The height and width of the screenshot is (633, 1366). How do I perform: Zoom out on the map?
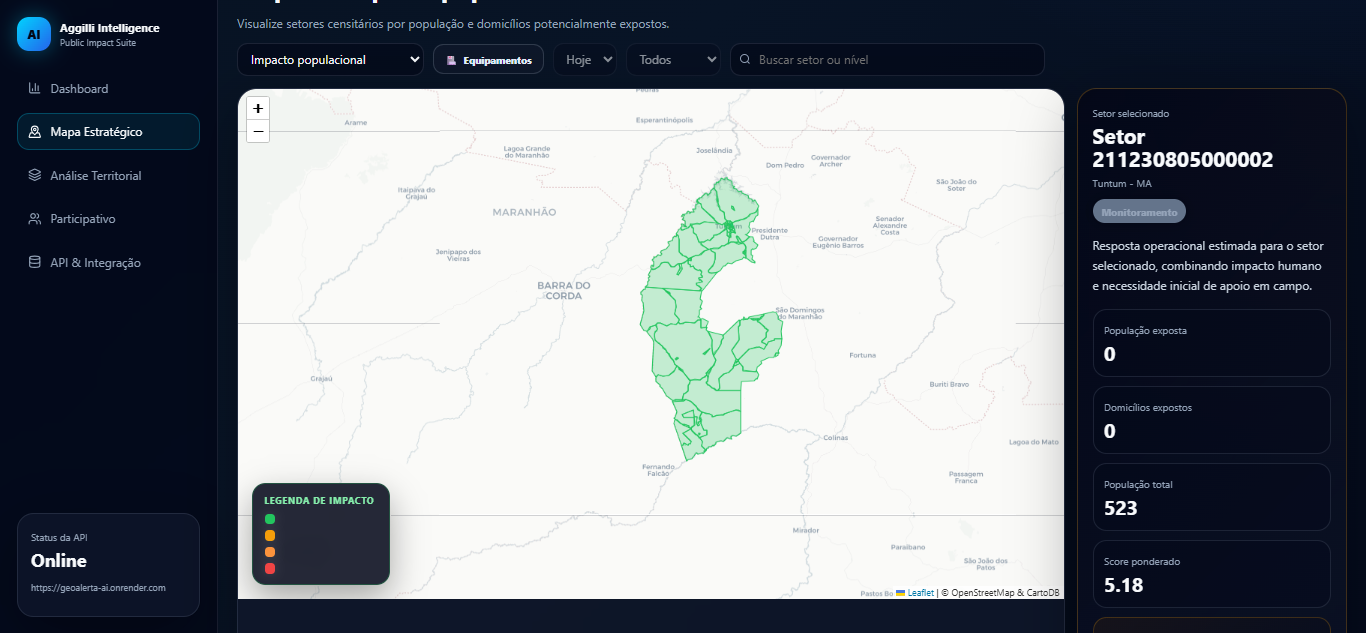(x=258, y=131)
